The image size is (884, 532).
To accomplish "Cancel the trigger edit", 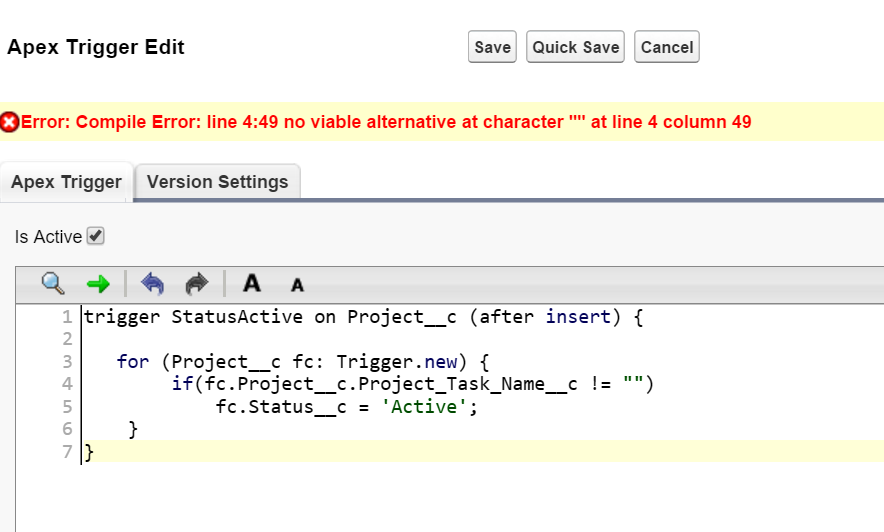I will [667, 47].
